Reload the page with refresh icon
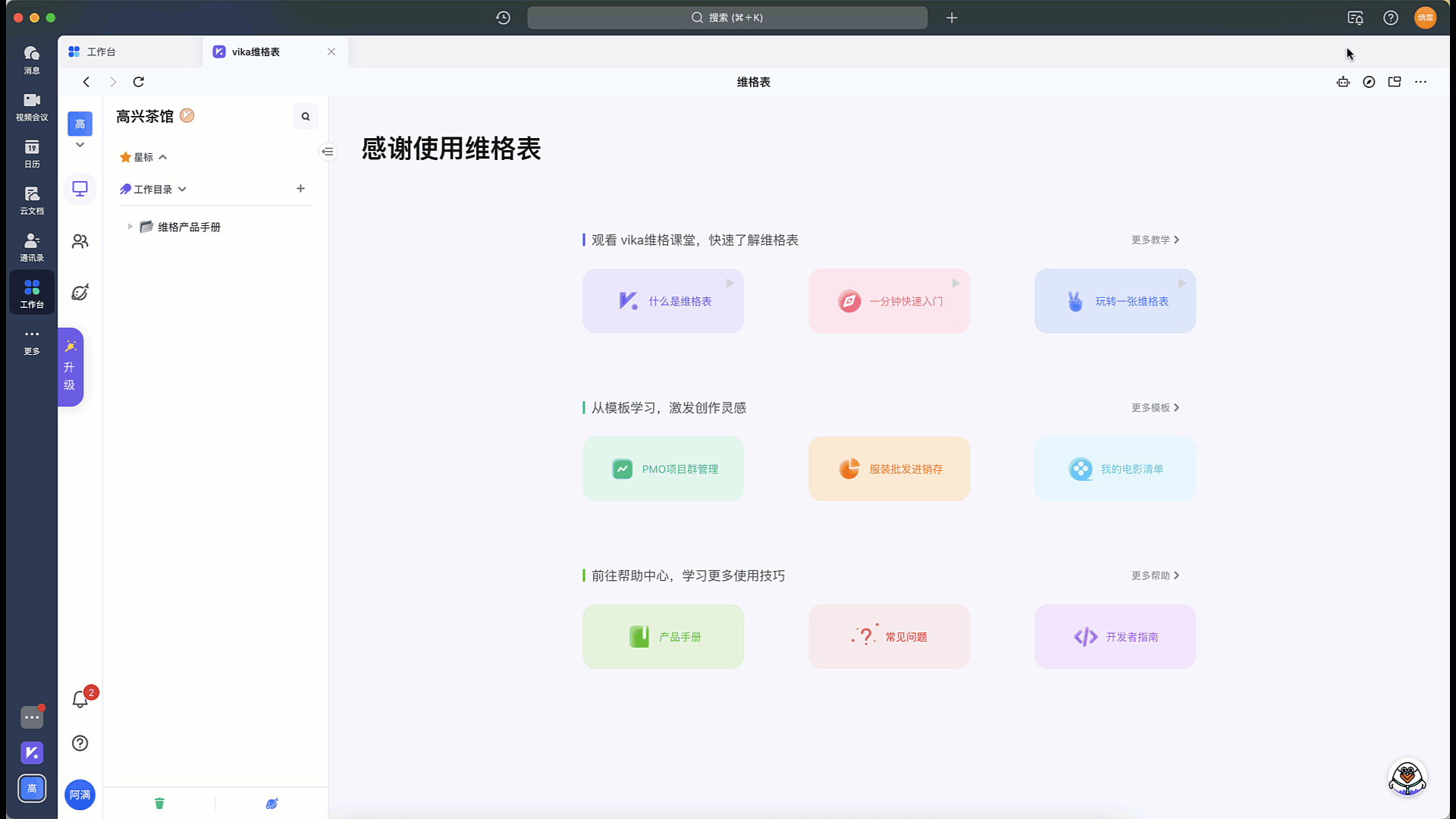The image size is (1456, 819). (139, 82)
